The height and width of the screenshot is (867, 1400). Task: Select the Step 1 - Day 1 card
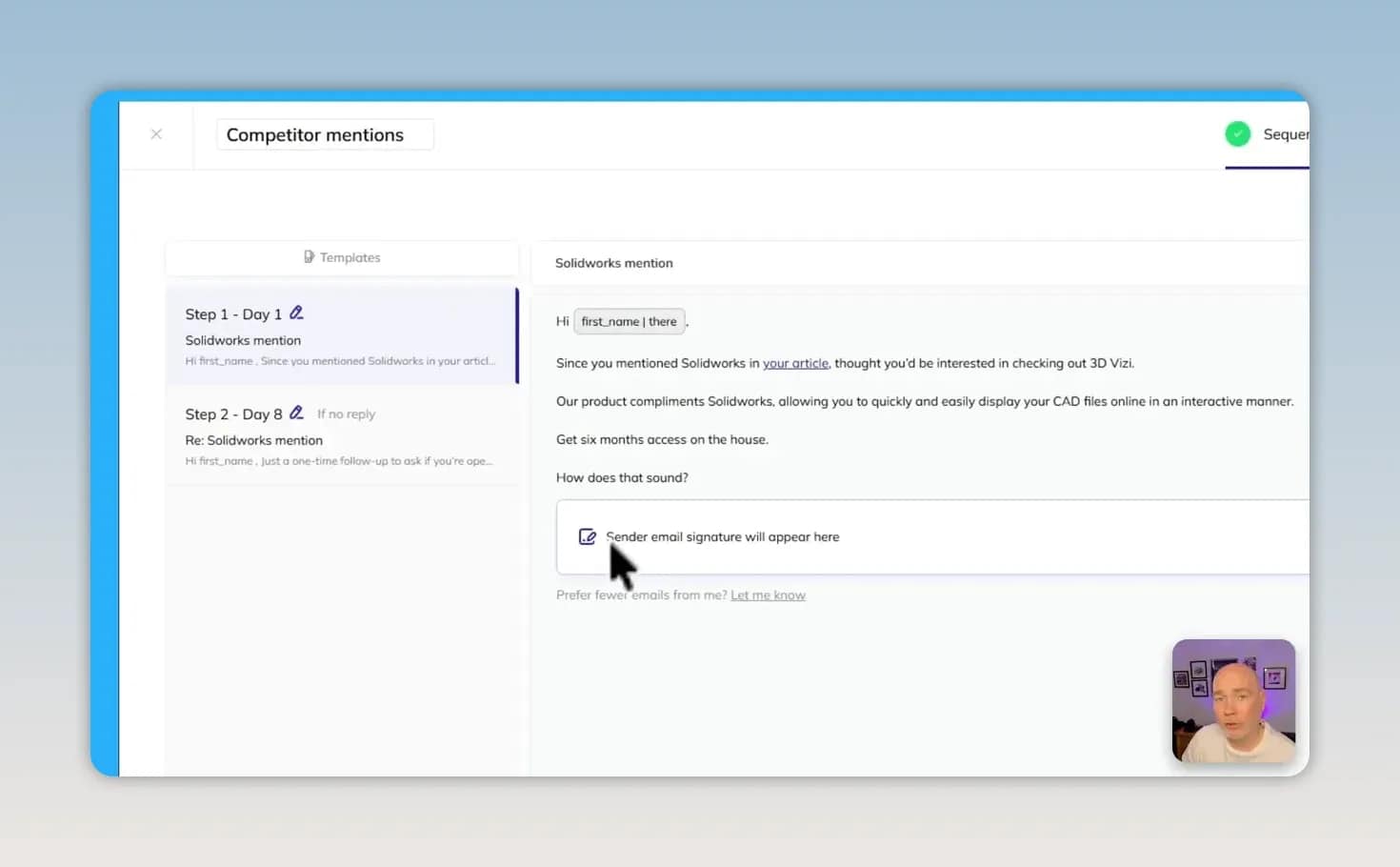342,335
